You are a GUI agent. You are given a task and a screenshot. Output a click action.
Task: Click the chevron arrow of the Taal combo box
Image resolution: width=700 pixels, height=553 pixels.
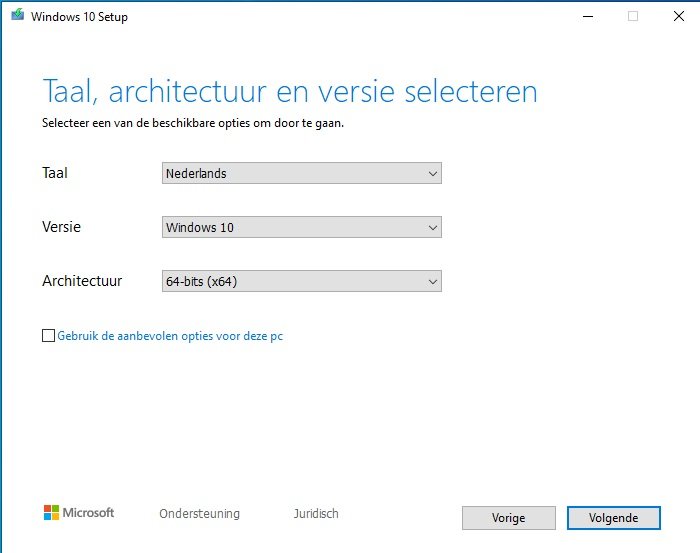pyautogui.click(x=433, y=174)
